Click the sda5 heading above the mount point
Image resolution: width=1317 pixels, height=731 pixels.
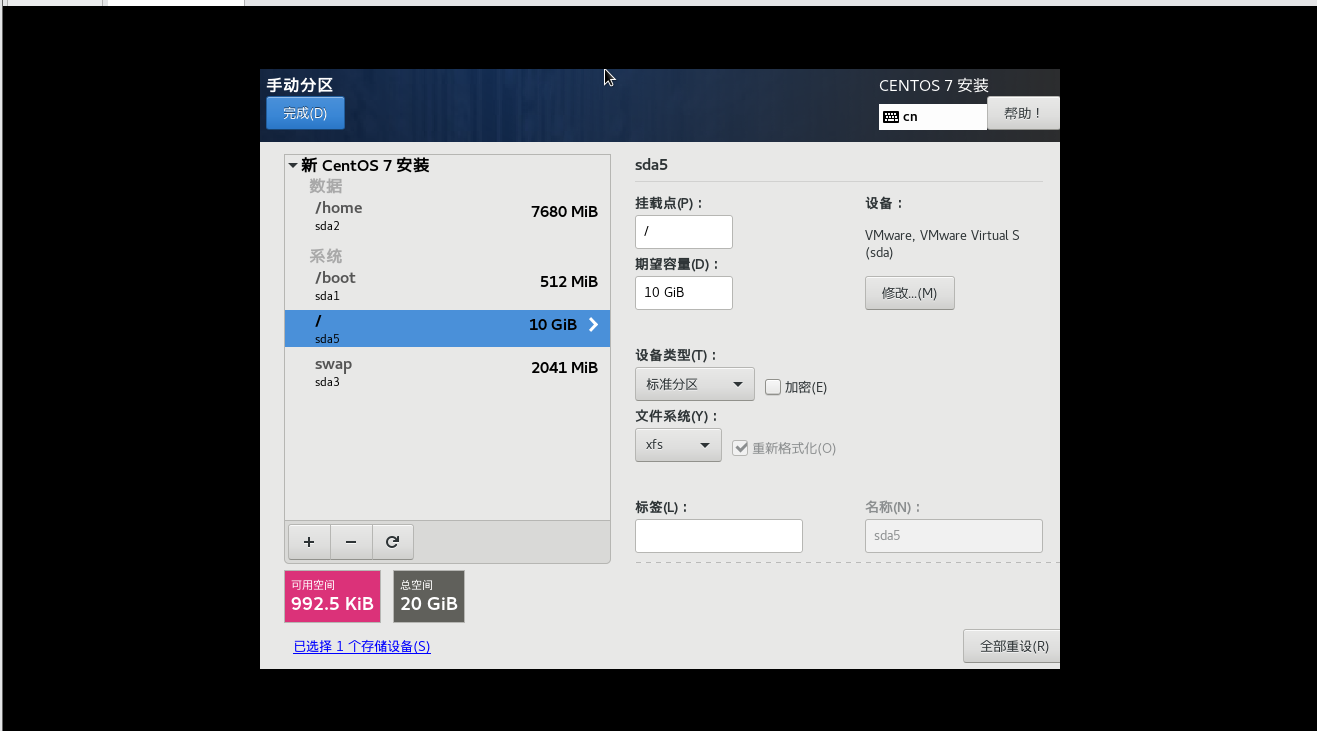click(x=651, y=164)
